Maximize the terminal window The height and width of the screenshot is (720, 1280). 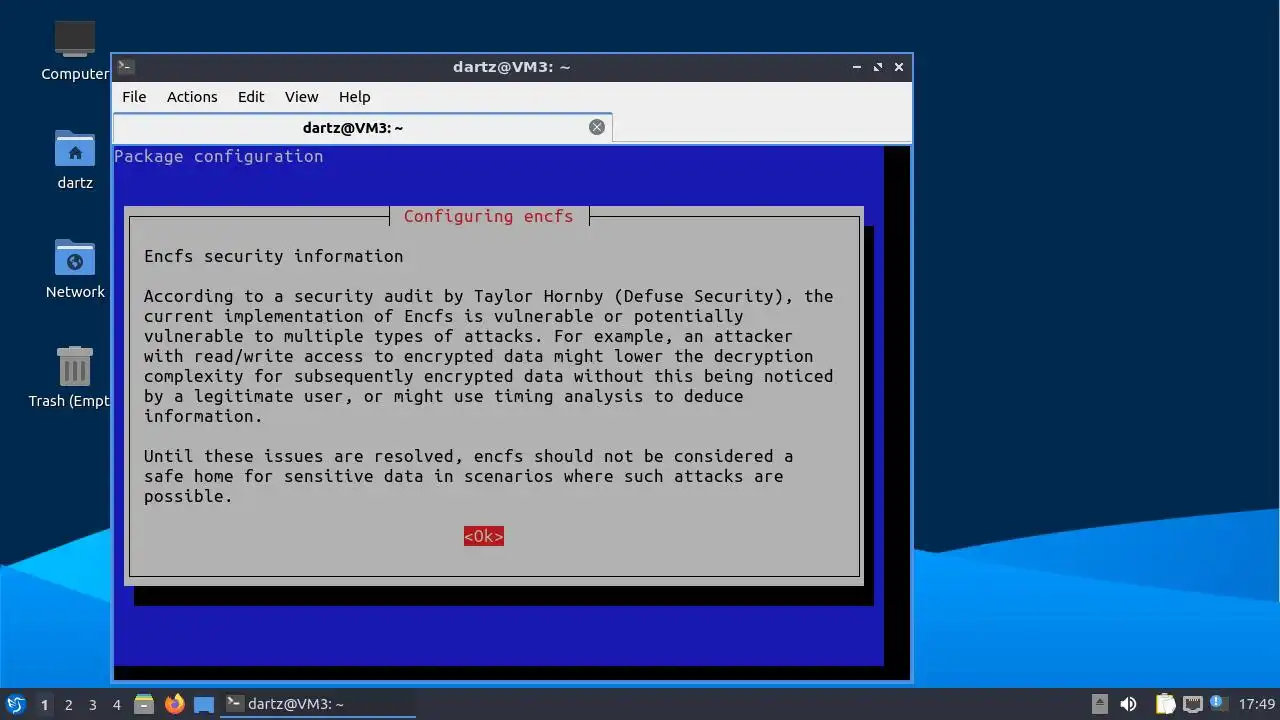(x=878, y=67)
